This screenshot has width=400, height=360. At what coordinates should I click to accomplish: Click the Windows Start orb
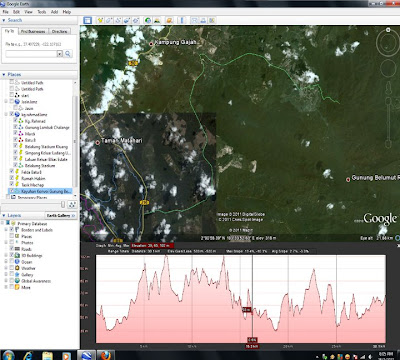[x=8, y=355]
